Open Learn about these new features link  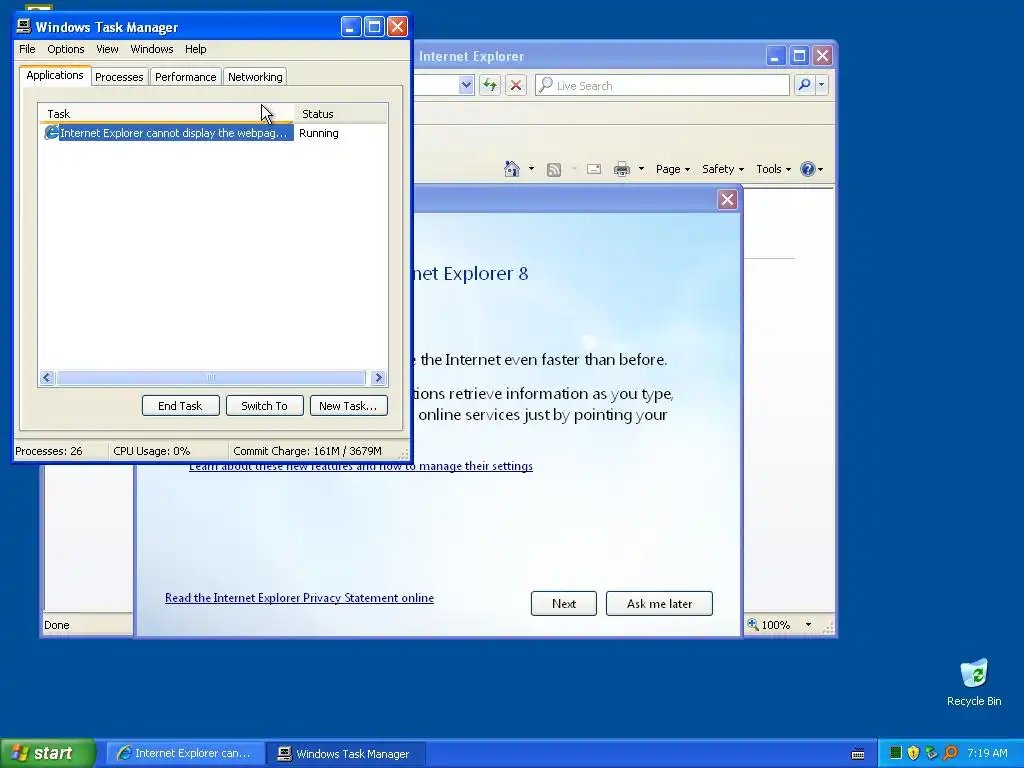[360, 466]
